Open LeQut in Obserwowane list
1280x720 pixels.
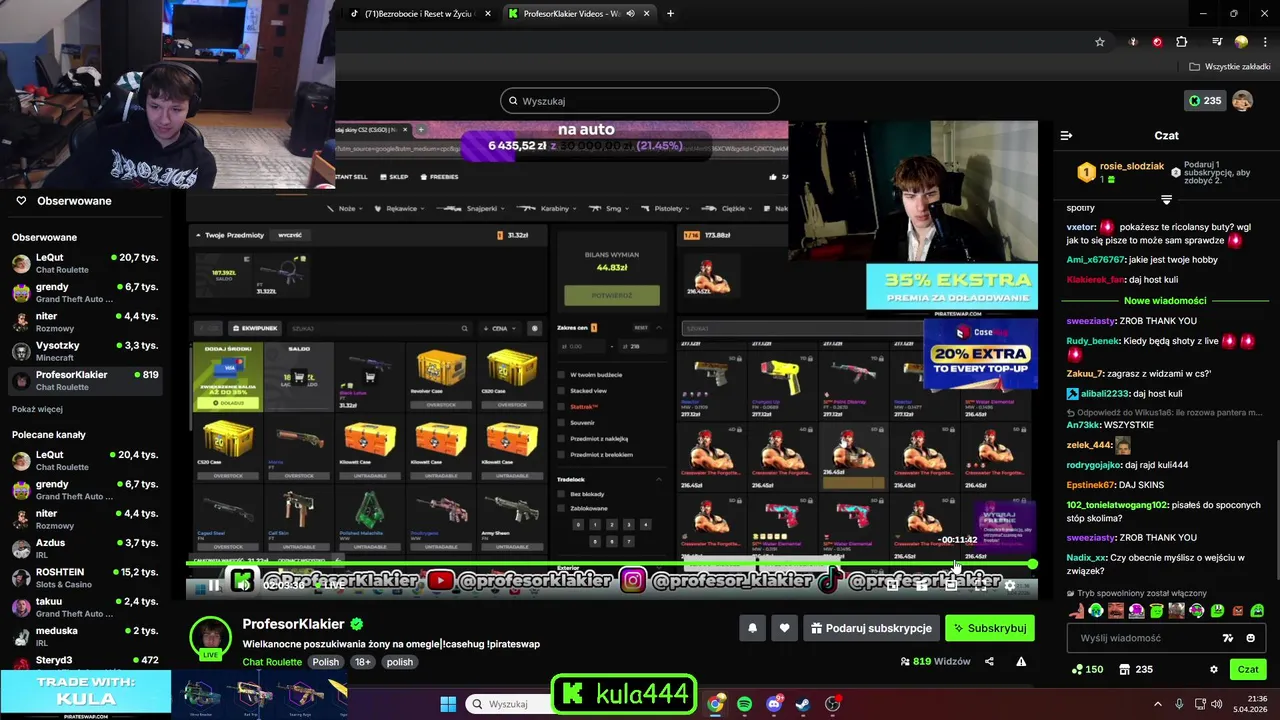click(85, 264)
